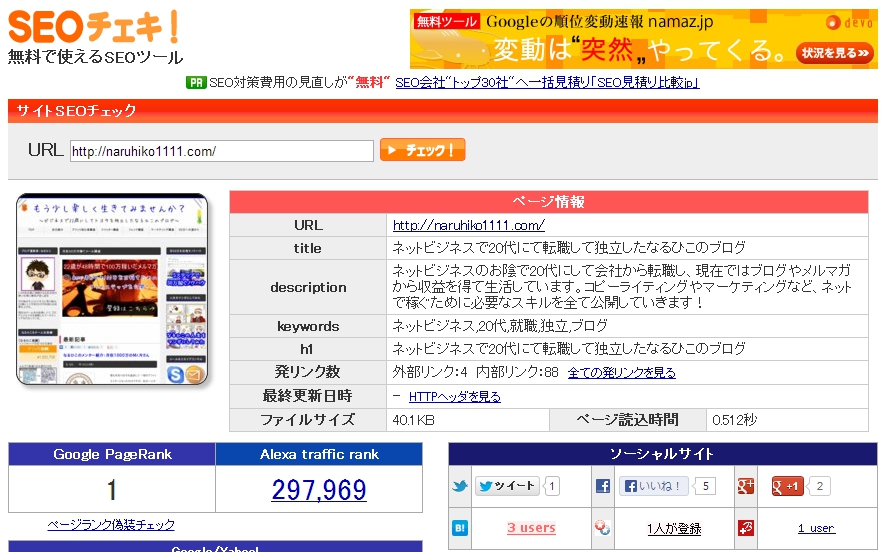Viewport: 884px width, 552px height.
Task: Select the title row value text
Action: click(568, 248)
